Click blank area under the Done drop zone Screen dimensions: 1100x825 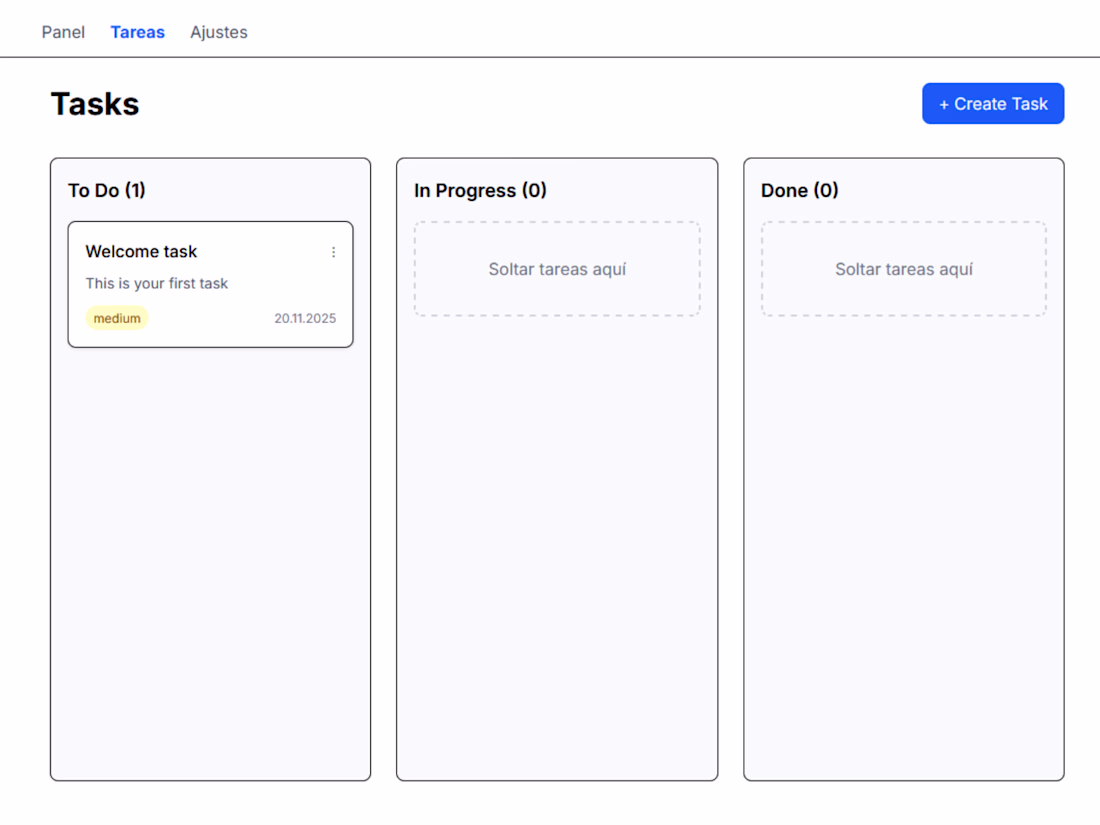point(903,550)
